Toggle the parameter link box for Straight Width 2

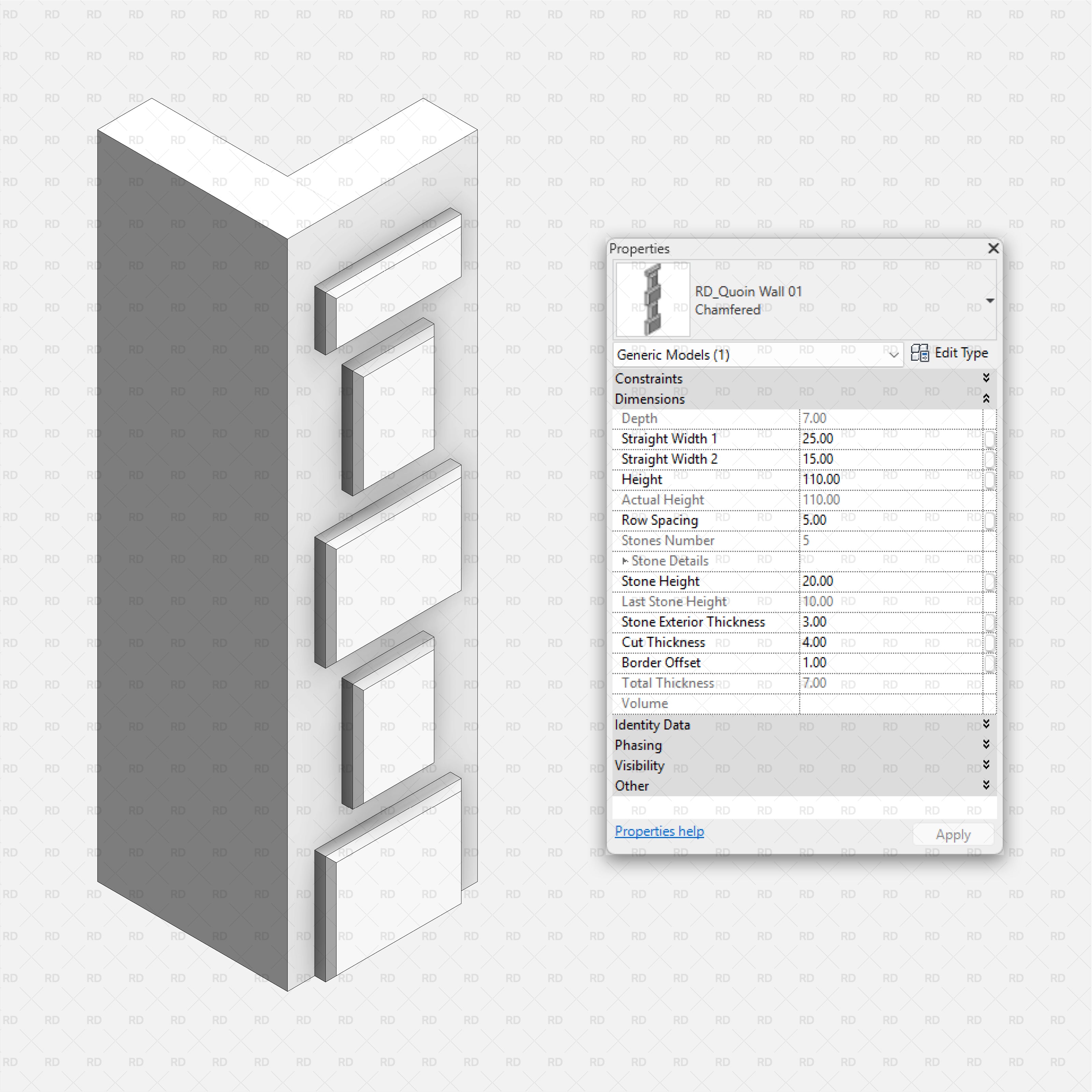click(990, 460)
